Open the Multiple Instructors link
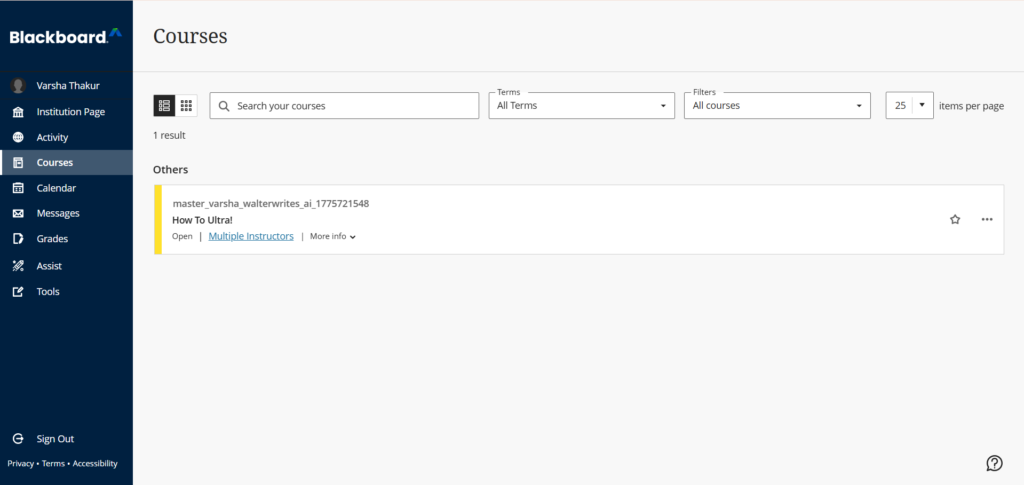Image resolution: width=1024 pixels, height=485 pixels. pyautogui.click(x=251, y=236)
